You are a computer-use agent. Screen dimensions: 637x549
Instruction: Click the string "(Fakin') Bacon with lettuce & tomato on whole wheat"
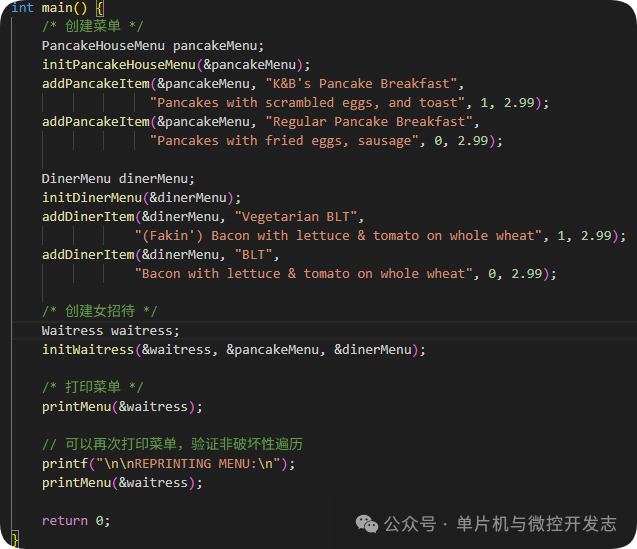[338, 236]
